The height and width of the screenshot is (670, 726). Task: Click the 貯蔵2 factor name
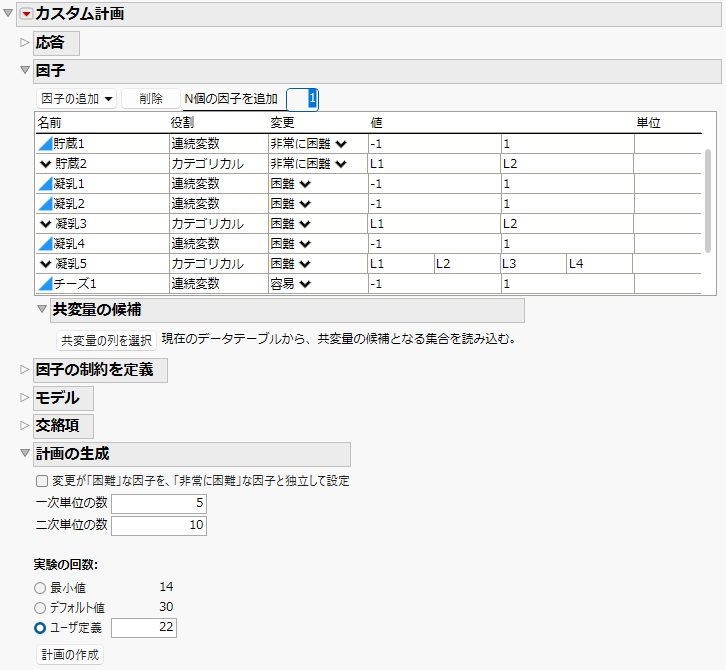[x=71, y=164]
